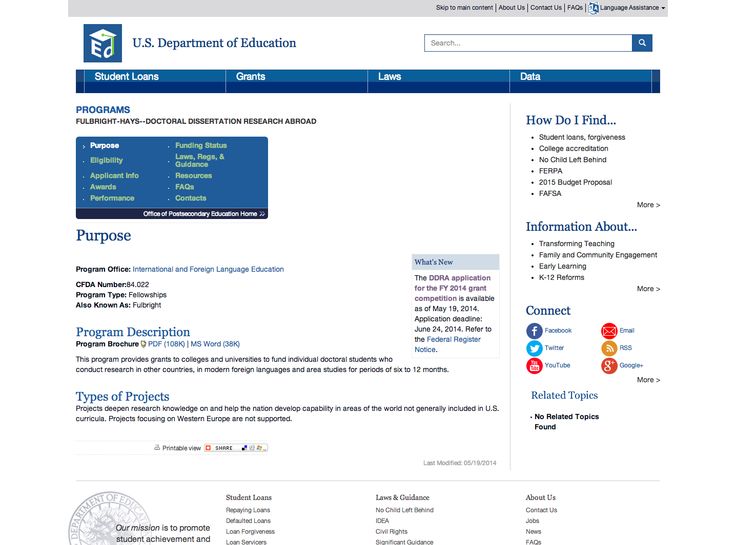Open the Awards section

103,187
